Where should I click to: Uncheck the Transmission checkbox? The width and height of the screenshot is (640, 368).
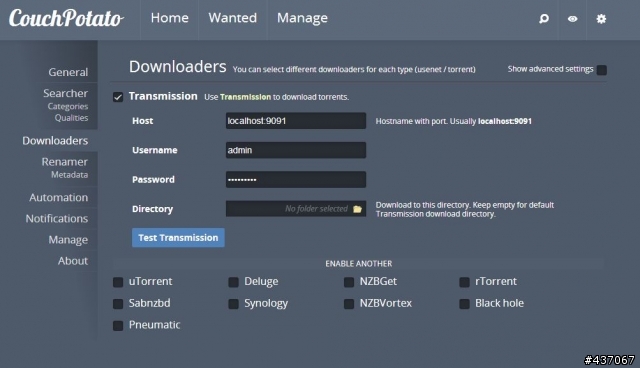click(x=118, y=97)
